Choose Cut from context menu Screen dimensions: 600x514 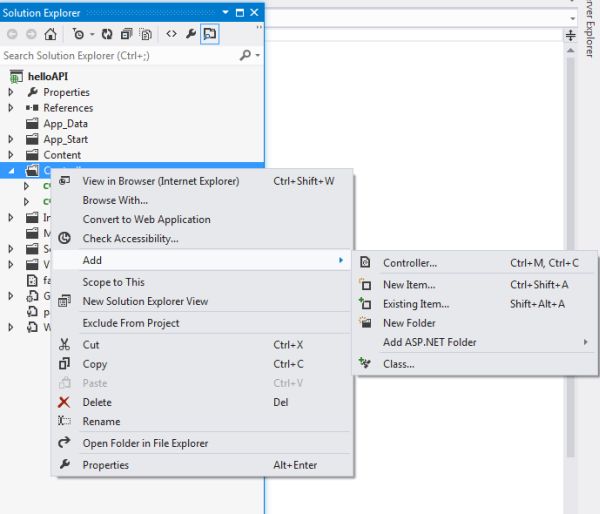point(202,345)
